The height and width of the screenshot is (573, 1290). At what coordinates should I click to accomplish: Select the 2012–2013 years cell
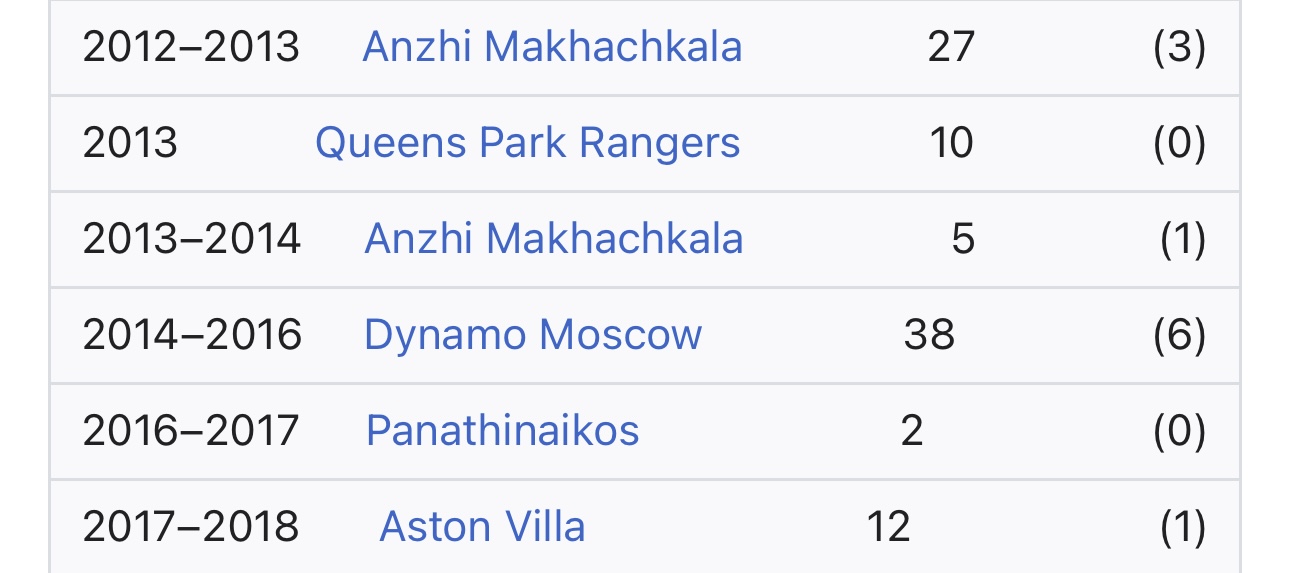click(x=191, y=47)
